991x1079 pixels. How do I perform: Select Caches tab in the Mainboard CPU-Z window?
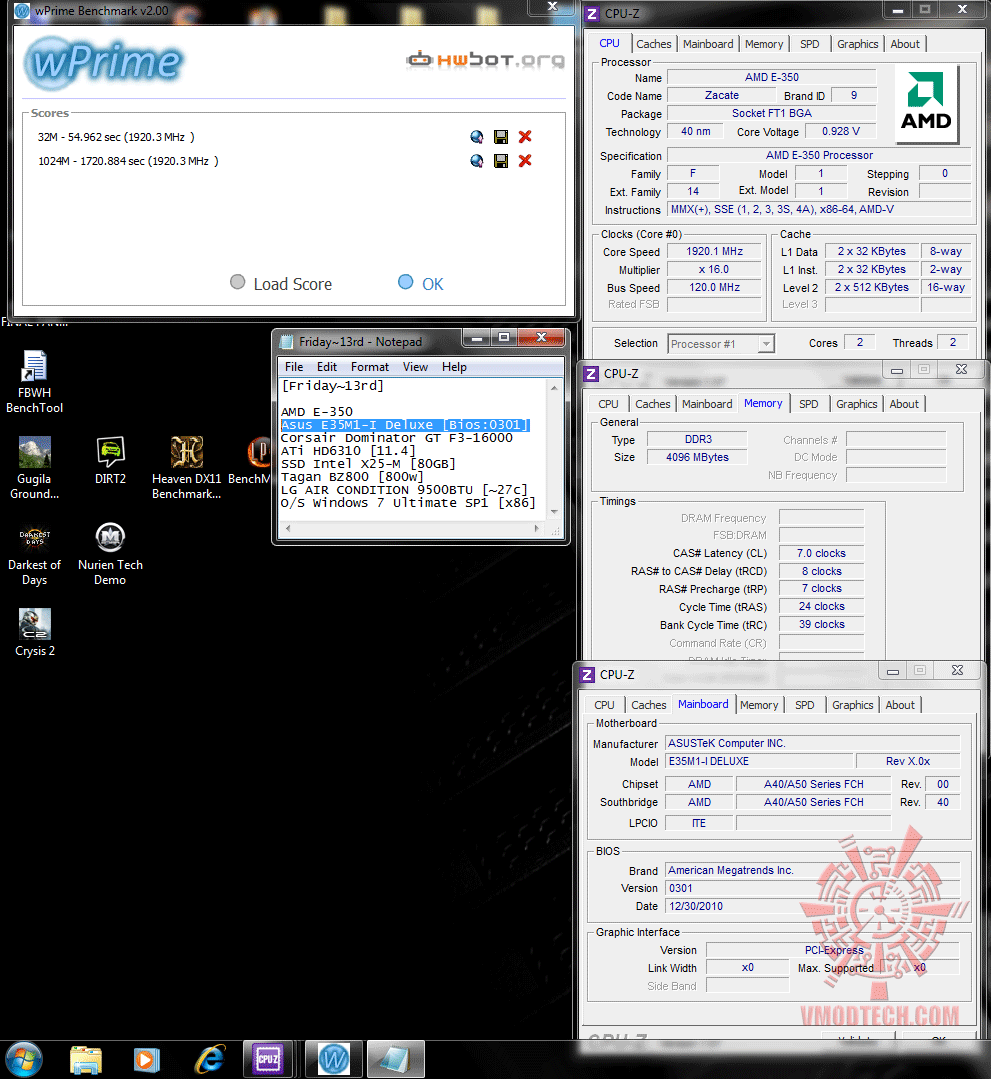[649, 705]
